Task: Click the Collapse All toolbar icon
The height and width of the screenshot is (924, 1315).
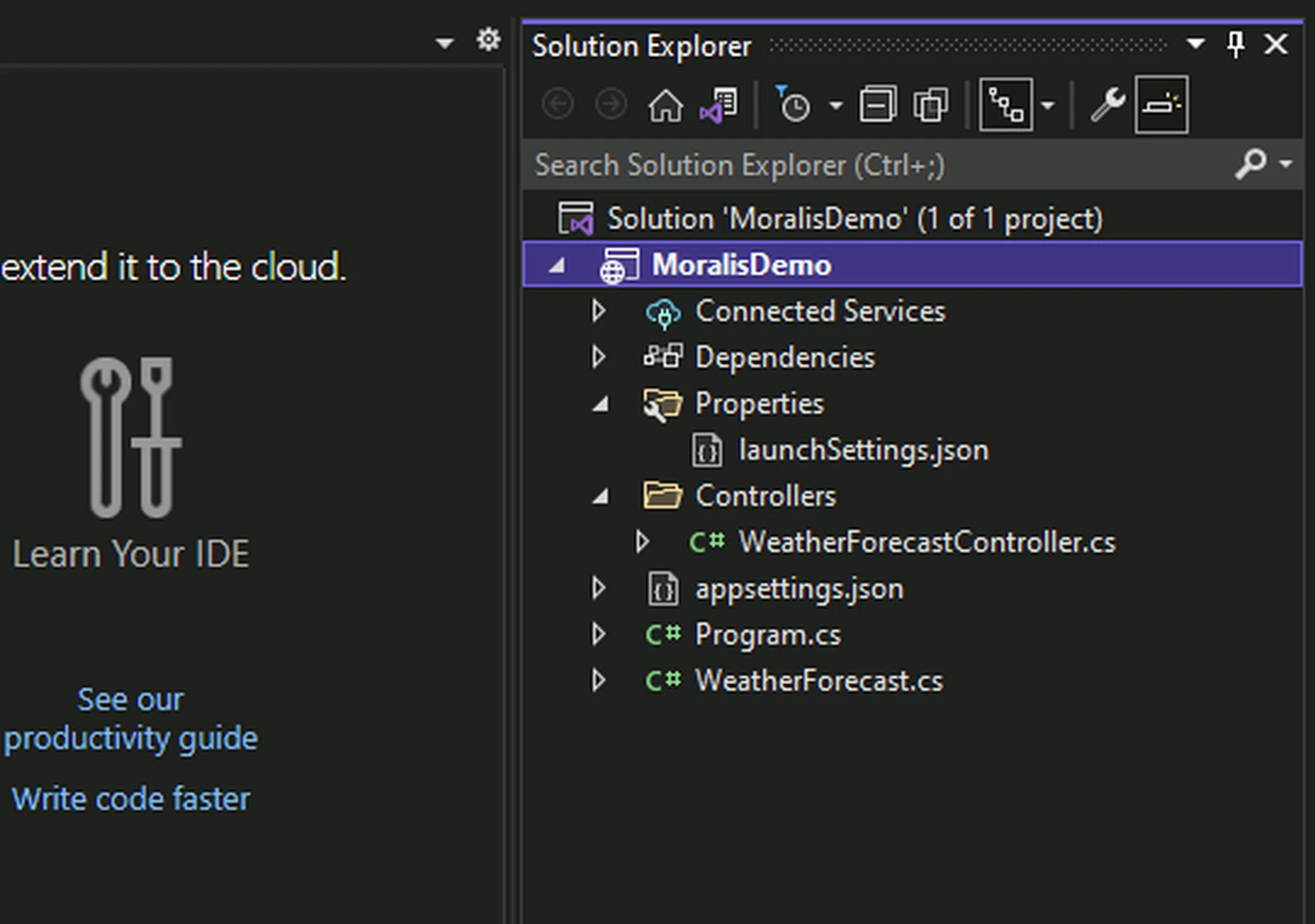Action: [x=878, y=105]
